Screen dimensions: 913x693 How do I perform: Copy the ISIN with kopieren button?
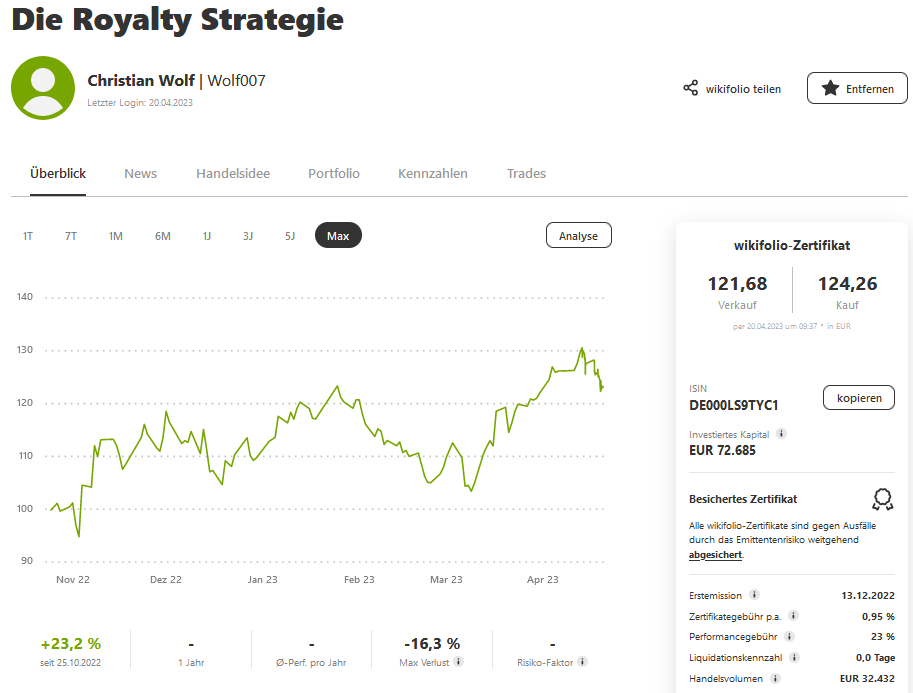pyautogui.click(x=859, y=398)
